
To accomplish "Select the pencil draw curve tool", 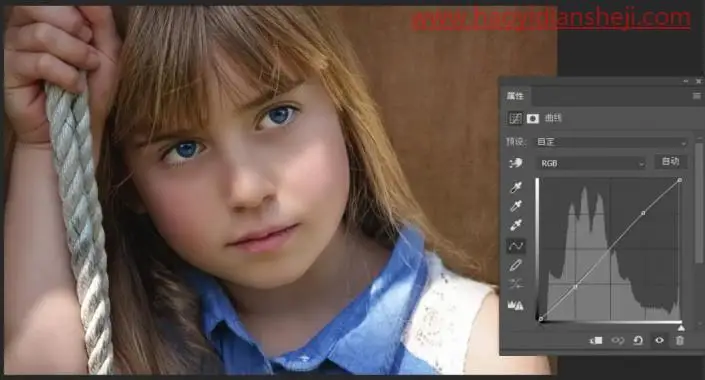I will 516,265.
